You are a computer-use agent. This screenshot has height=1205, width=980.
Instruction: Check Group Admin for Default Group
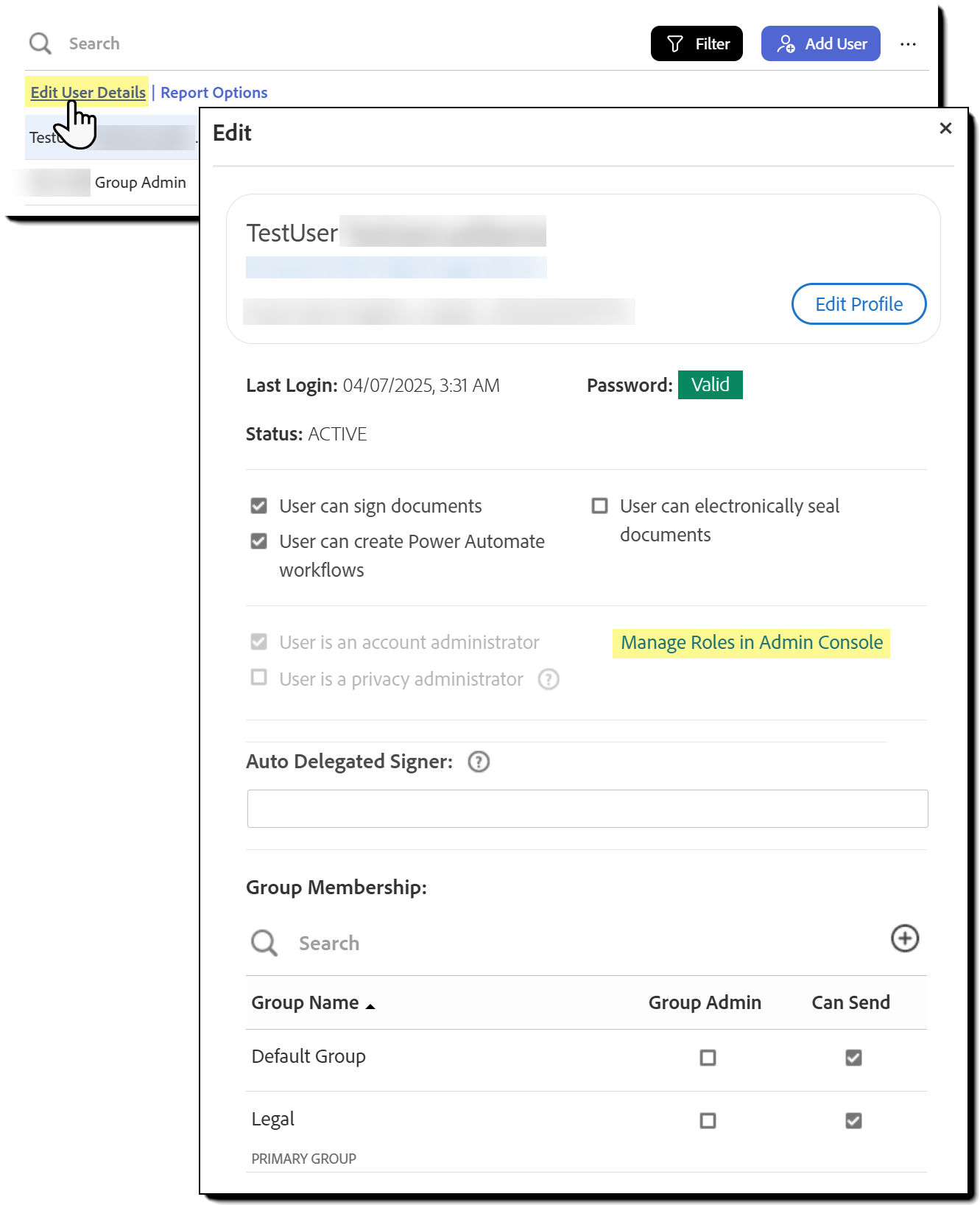pyautogui.click(x=708, y=1058)
